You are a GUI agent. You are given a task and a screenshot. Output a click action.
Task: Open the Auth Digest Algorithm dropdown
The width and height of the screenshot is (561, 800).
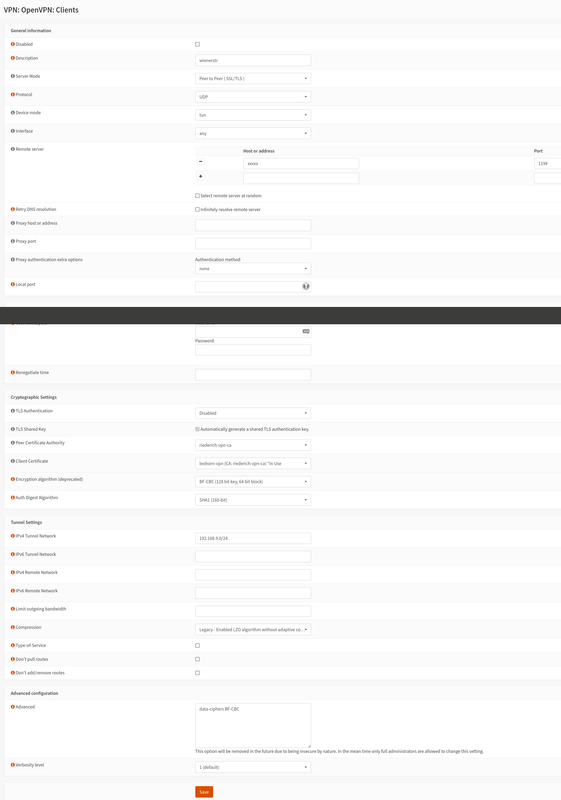[253, 500]
